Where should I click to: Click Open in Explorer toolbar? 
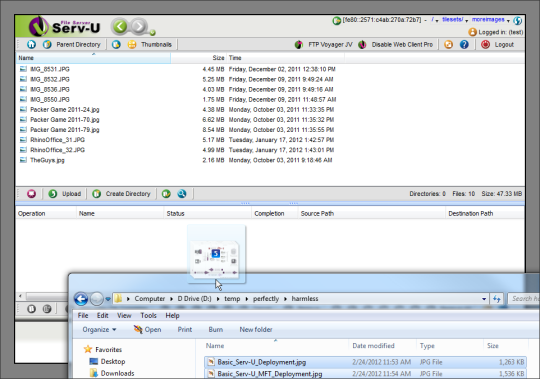(x=147, y=330)
